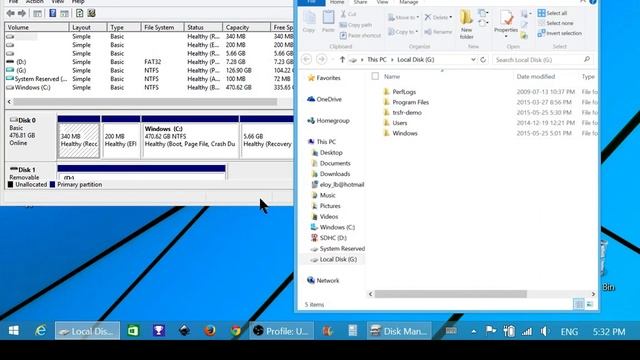Open Properties in the Explorer ribbon

tap(506, 24)
